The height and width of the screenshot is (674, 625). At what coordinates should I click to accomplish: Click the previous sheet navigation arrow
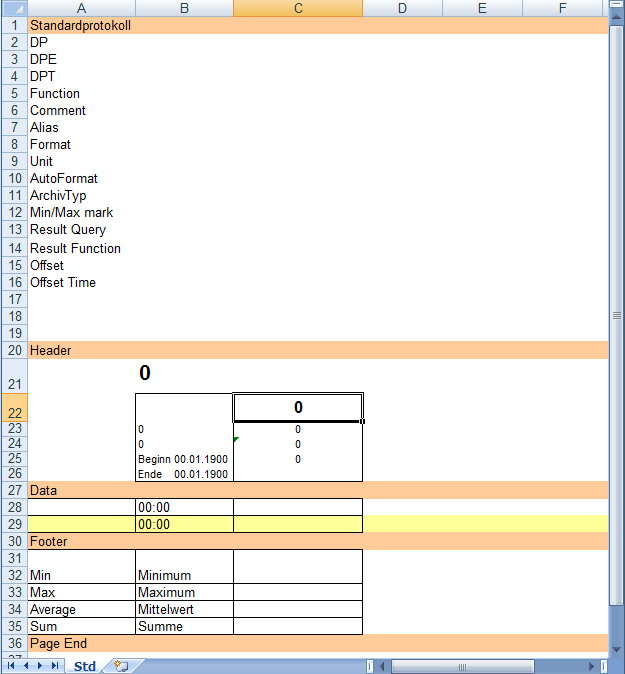click(26, 665)
